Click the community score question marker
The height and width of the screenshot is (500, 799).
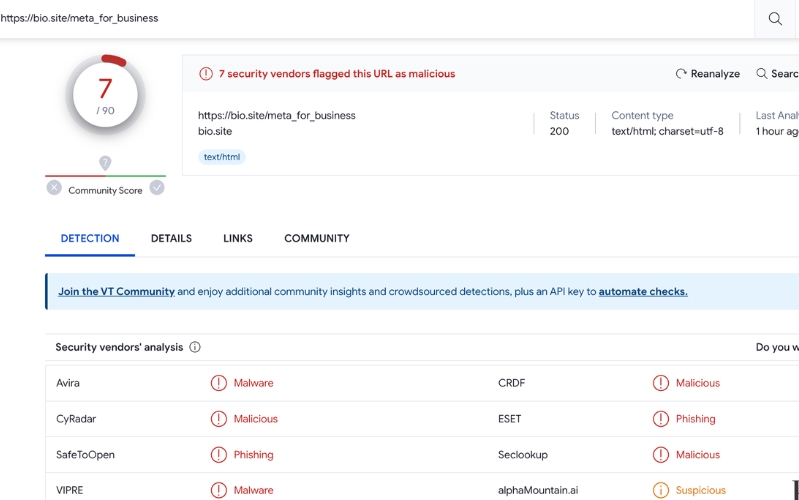[105, 163]
